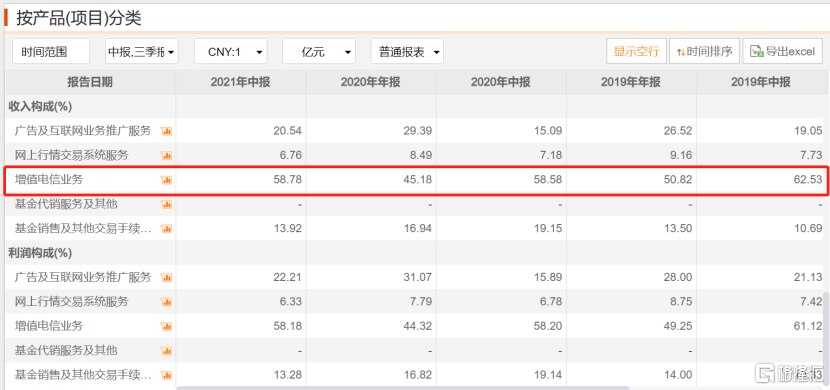The width and height of the screenshot is (830, 390).
Task: Open chart icon for 增值电信业务 revenue row
Action: (x=166, y=180)
